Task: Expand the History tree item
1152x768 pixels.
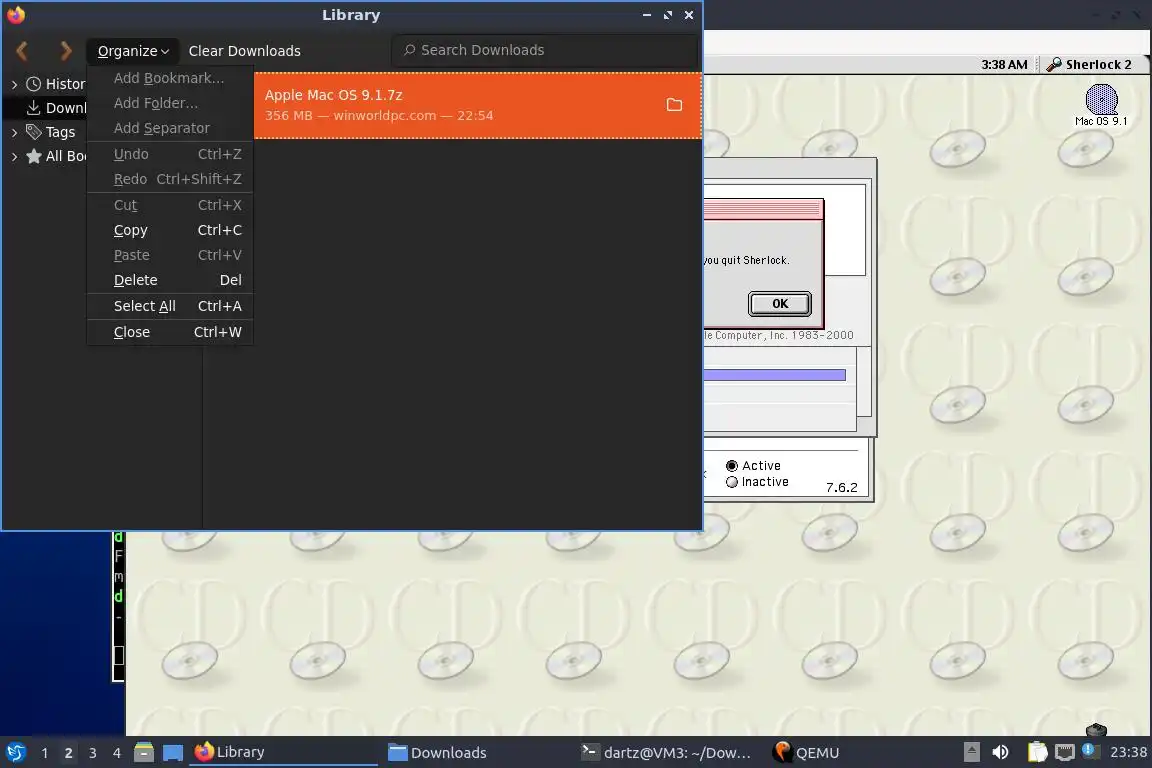Action: tap(14, 85)
